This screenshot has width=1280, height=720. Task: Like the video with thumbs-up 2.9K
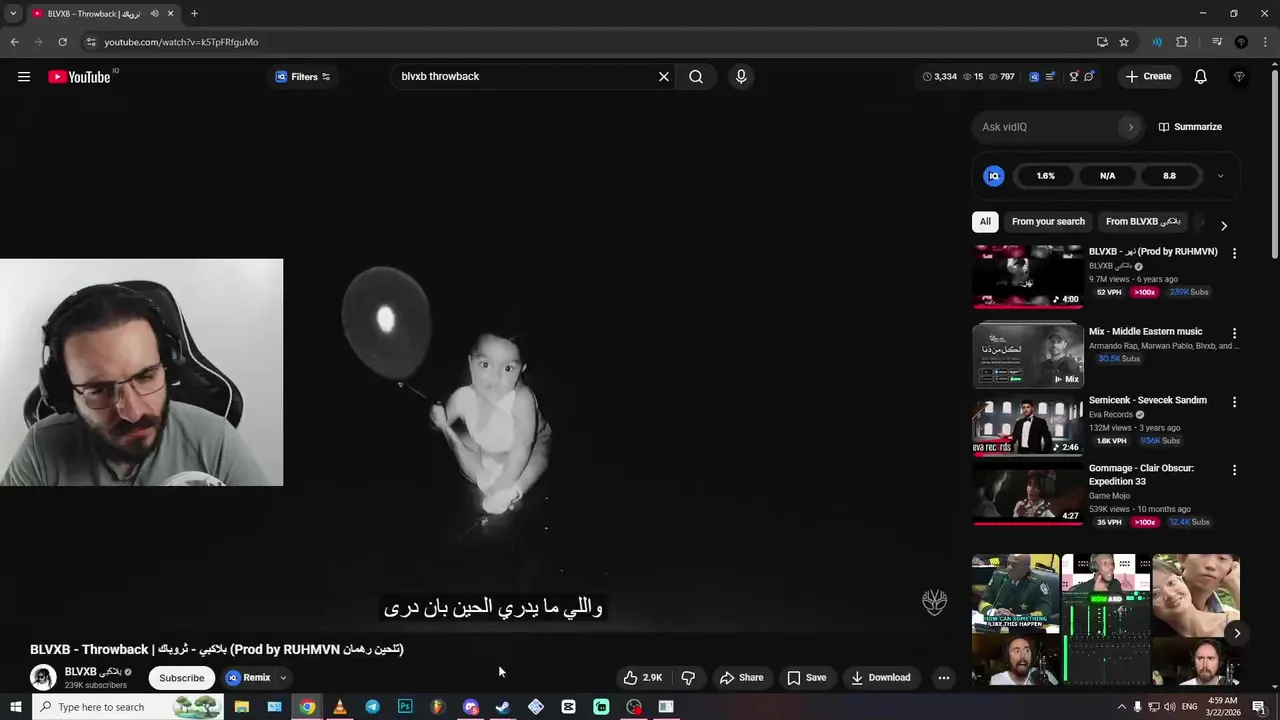(642, 678)
